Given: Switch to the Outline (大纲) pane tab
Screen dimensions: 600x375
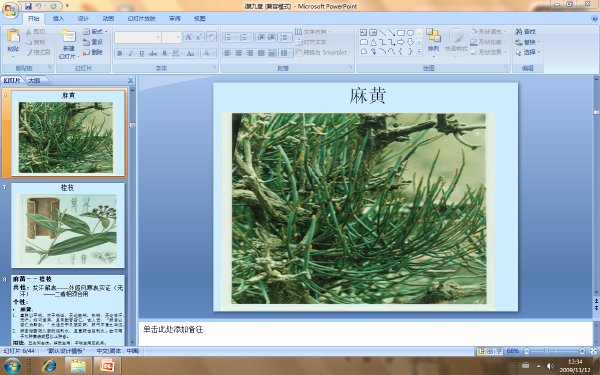Looking at the screenshot, I should pos(34,80).
